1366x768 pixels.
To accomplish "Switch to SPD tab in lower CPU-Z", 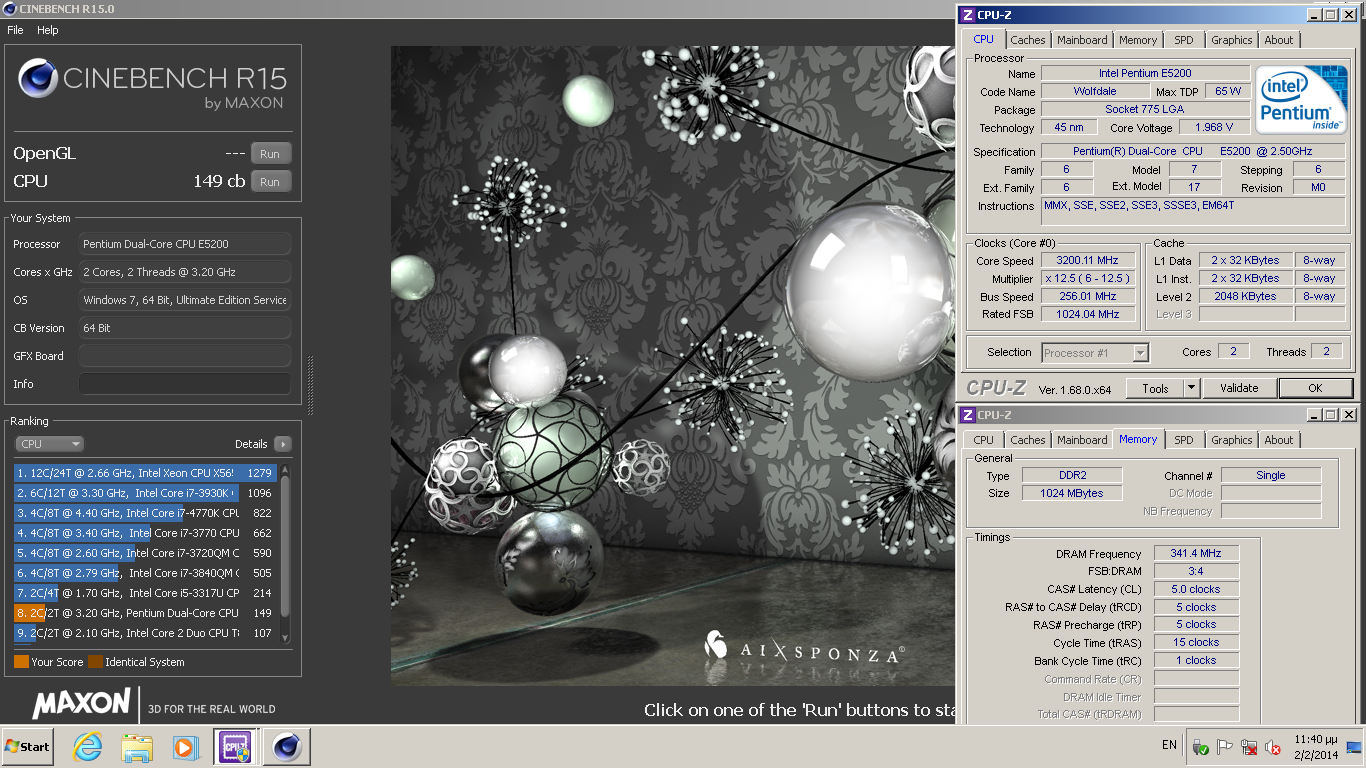I will pos(1184,440).
